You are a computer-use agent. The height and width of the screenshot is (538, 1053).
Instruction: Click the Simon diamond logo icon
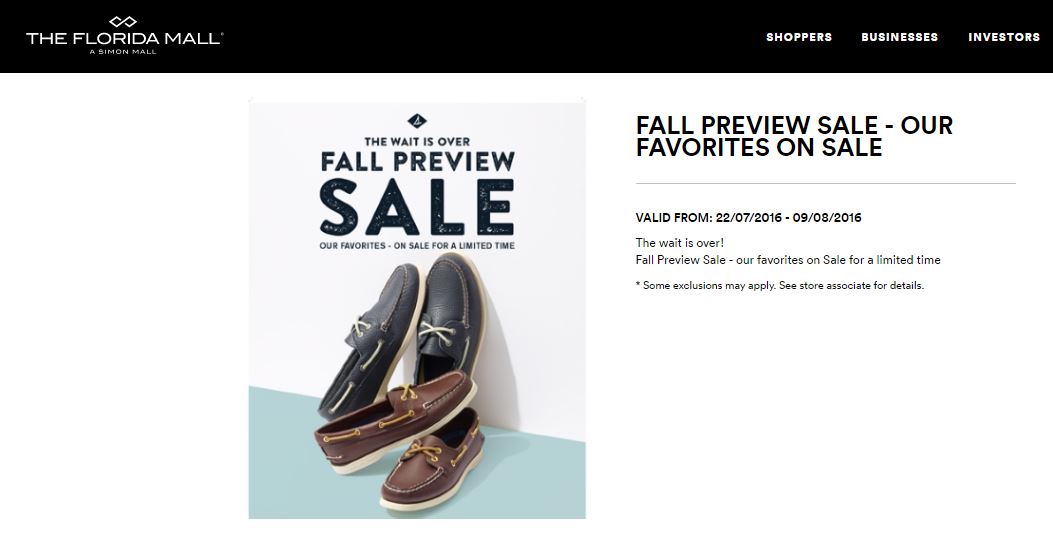click(x=123, y=22)
